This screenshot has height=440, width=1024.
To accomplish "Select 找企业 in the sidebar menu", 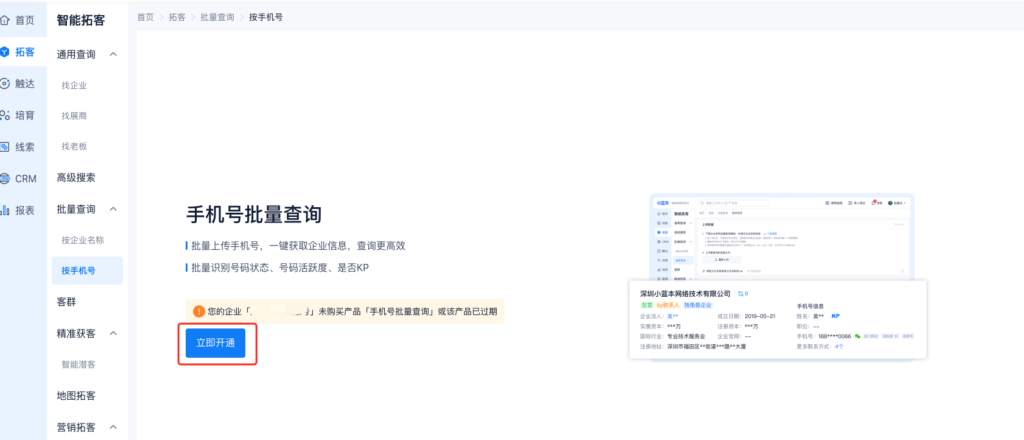I will 74,85.
